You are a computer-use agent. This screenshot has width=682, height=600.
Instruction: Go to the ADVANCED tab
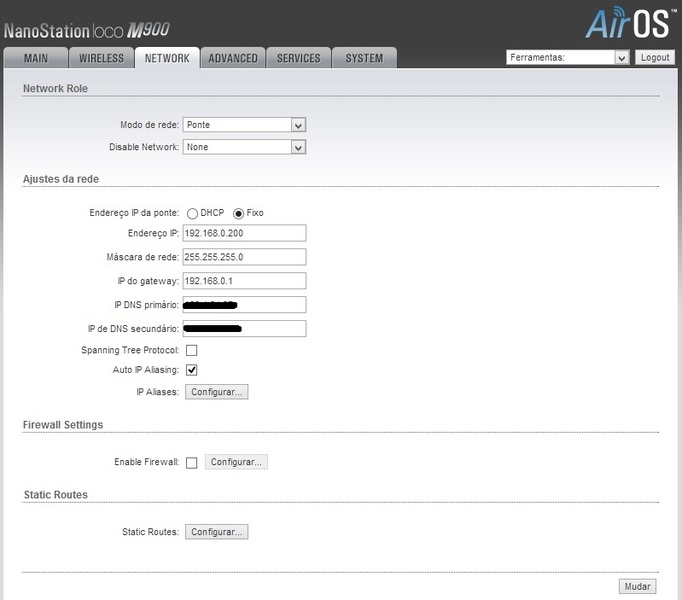233,58
